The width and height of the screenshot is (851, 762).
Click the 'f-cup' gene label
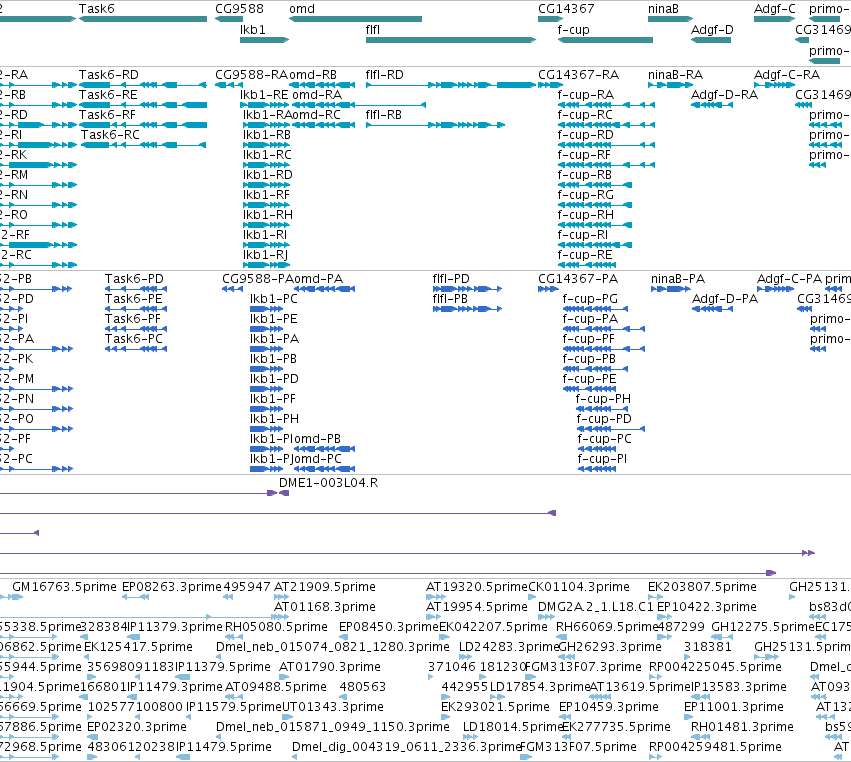pos(573,29)
